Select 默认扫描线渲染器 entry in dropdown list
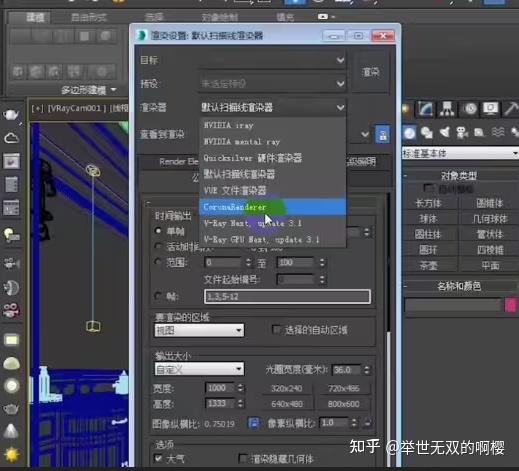 click(272, 174)
